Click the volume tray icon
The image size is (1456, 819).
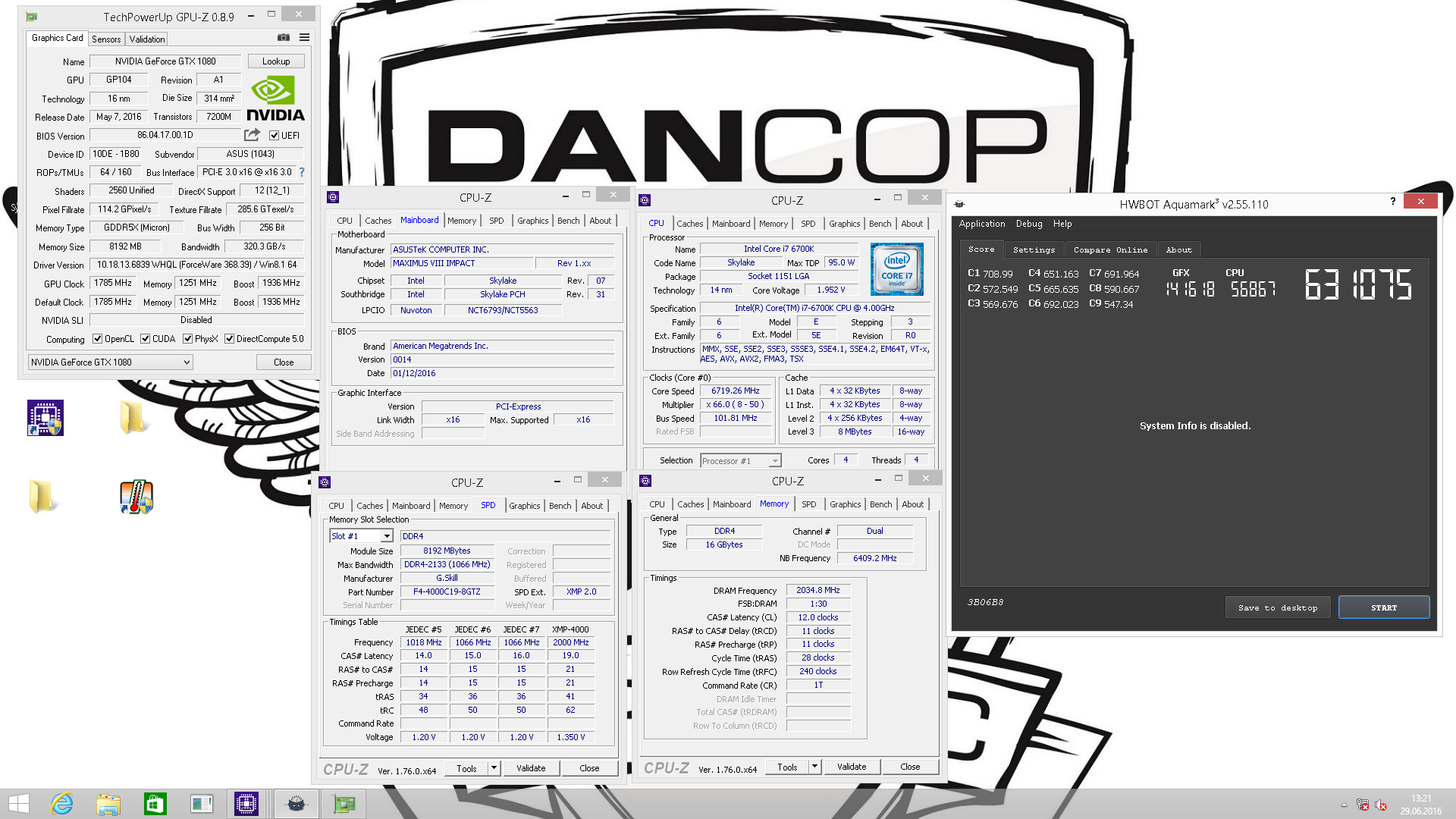click(1380, 805)
